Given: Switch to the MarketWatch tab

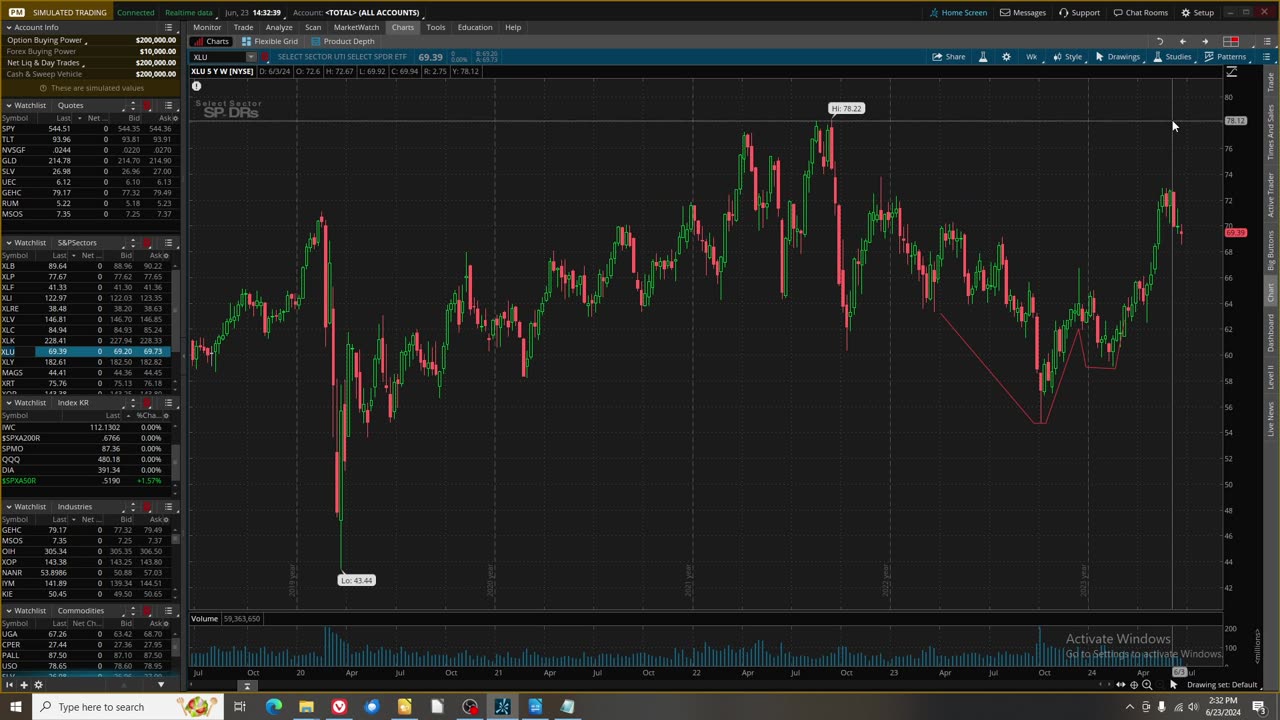Looking at the screenshot, I should click(356, 28).
